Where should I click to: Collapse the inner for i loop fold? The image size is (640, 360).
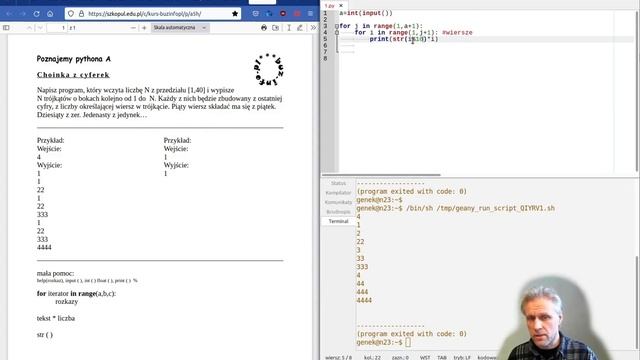337,33
